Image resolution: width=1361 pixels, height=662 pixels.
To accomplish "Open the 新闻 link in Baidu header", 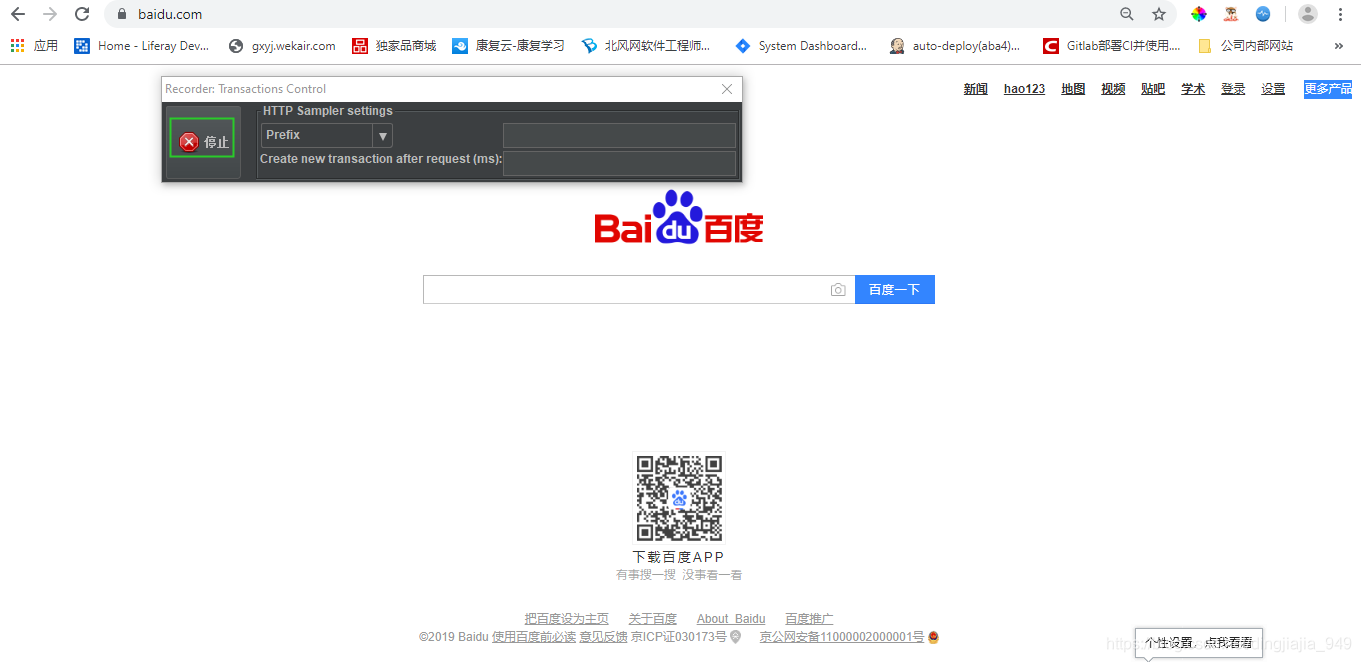I will (976, 89).
